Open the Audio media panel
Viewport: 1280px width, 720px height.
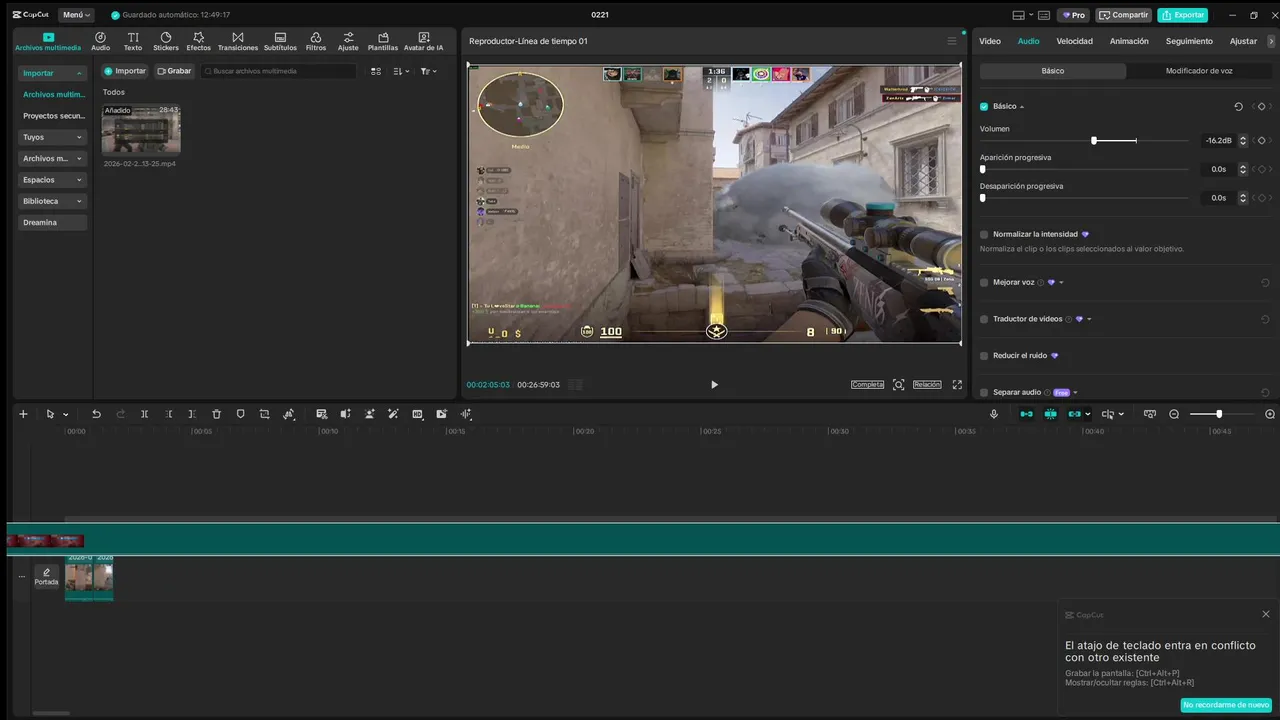click(x=100, y=41)
